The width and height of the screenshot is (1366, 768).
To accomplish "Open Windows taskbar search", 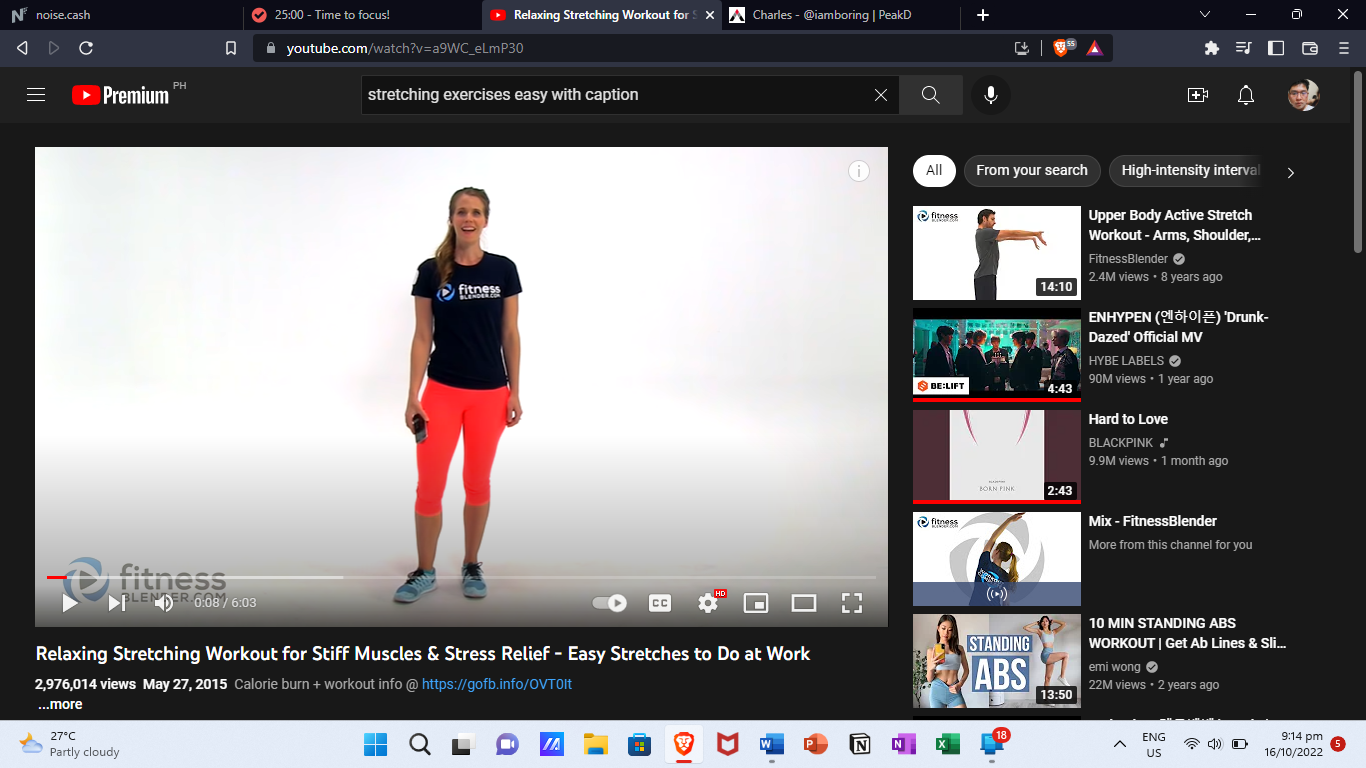I will 420,744.
